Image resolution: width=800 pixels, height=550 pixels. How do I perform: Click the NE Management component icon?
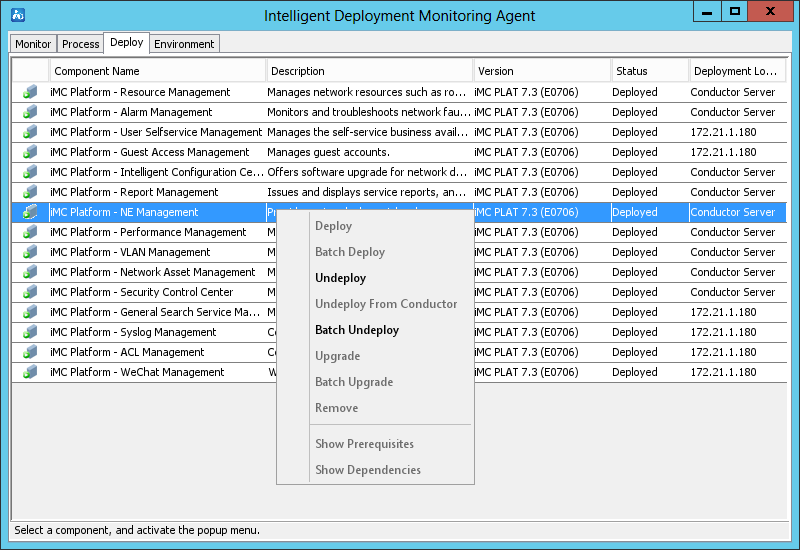[30, 212]
